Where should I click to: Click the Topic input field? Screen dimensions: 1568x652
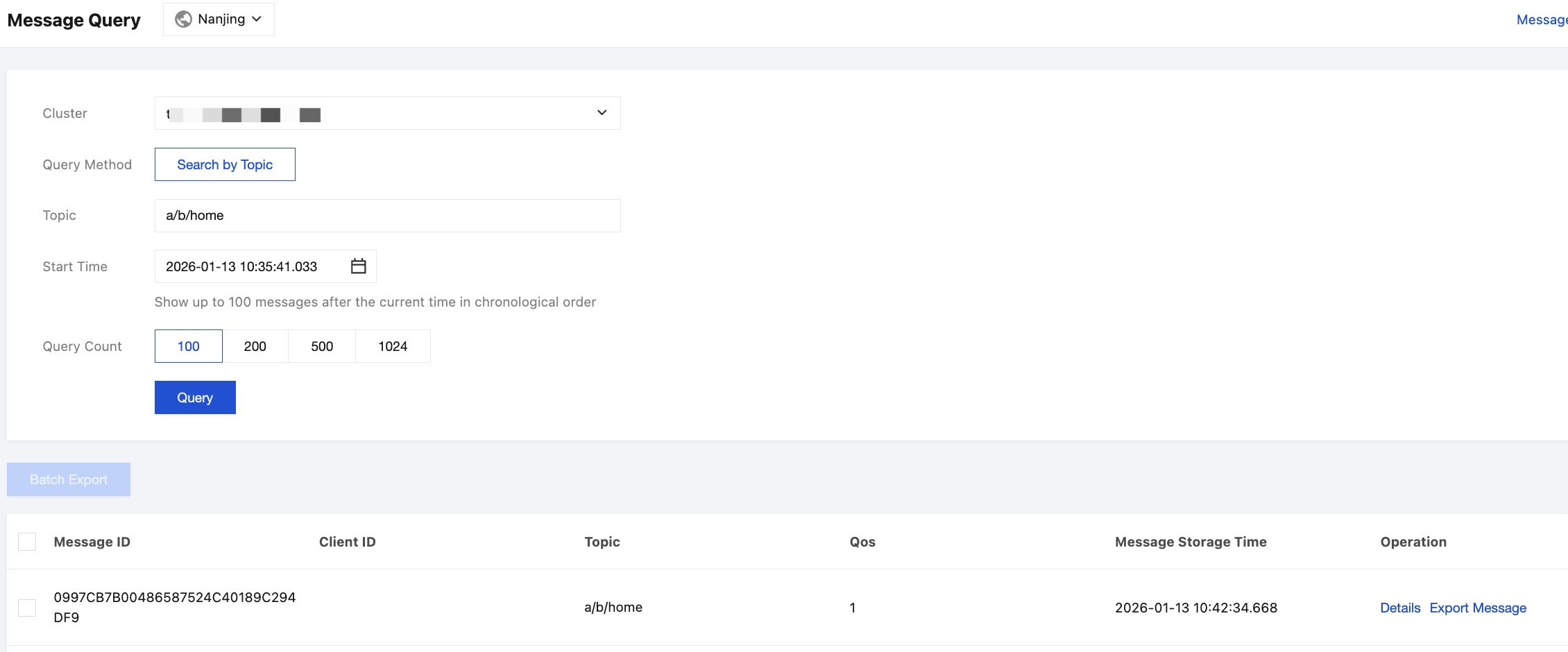click(387, 216)
